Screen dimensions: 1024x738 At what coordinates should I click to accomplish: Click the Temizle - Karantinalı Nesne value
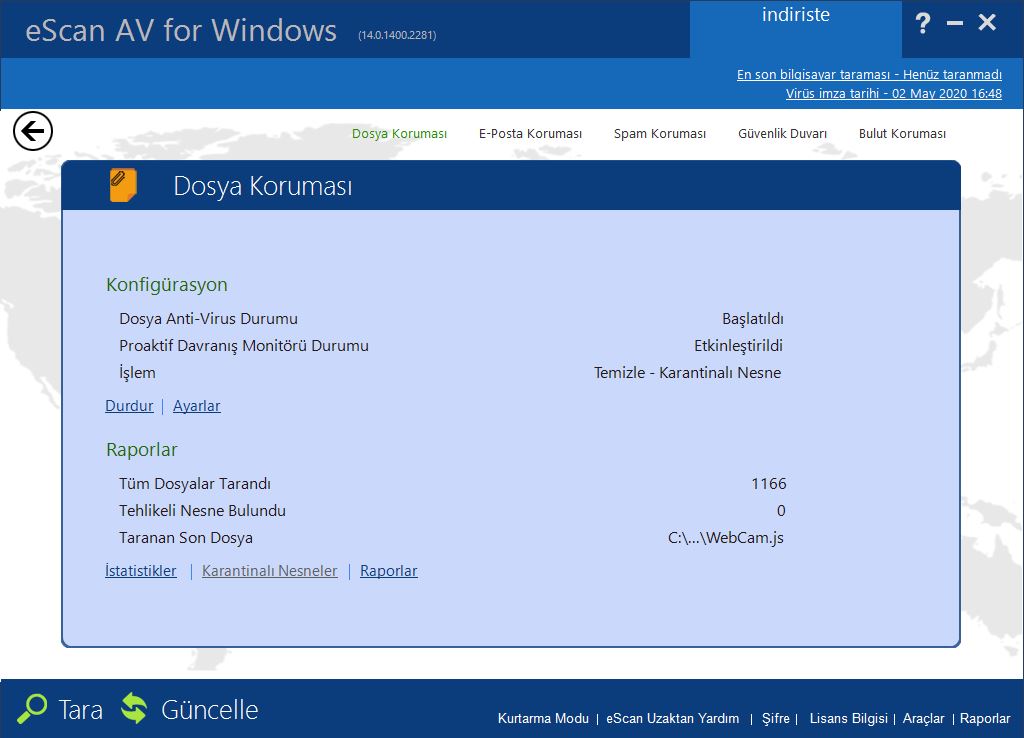pos(687,372)
